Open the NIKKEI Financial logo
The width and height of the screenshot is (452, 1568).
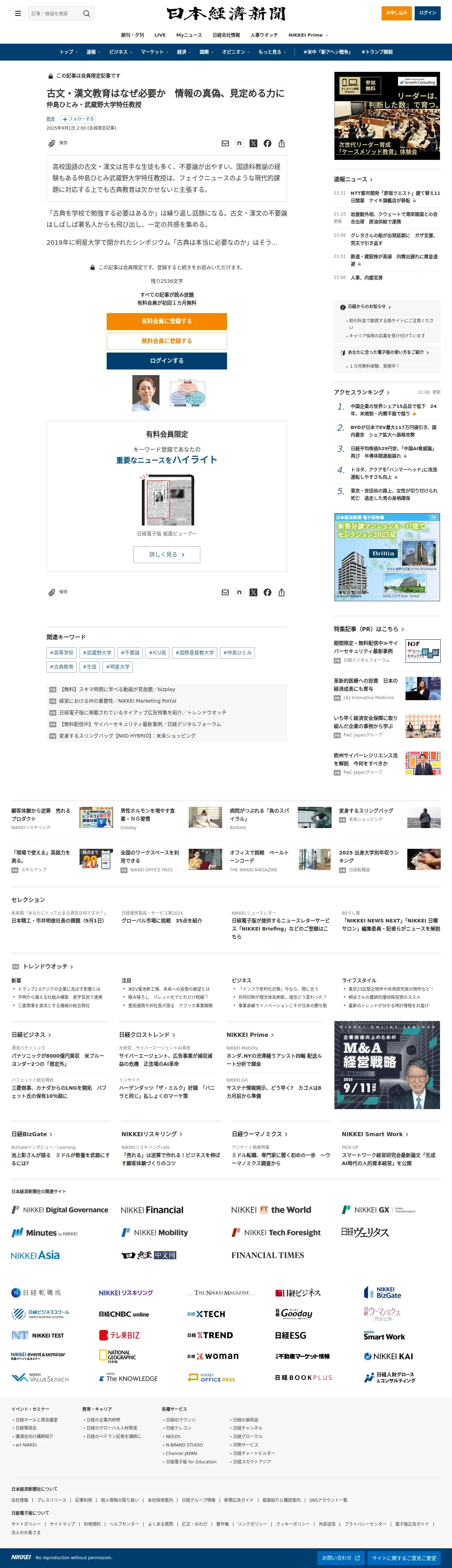click(x=152, y=1209)
